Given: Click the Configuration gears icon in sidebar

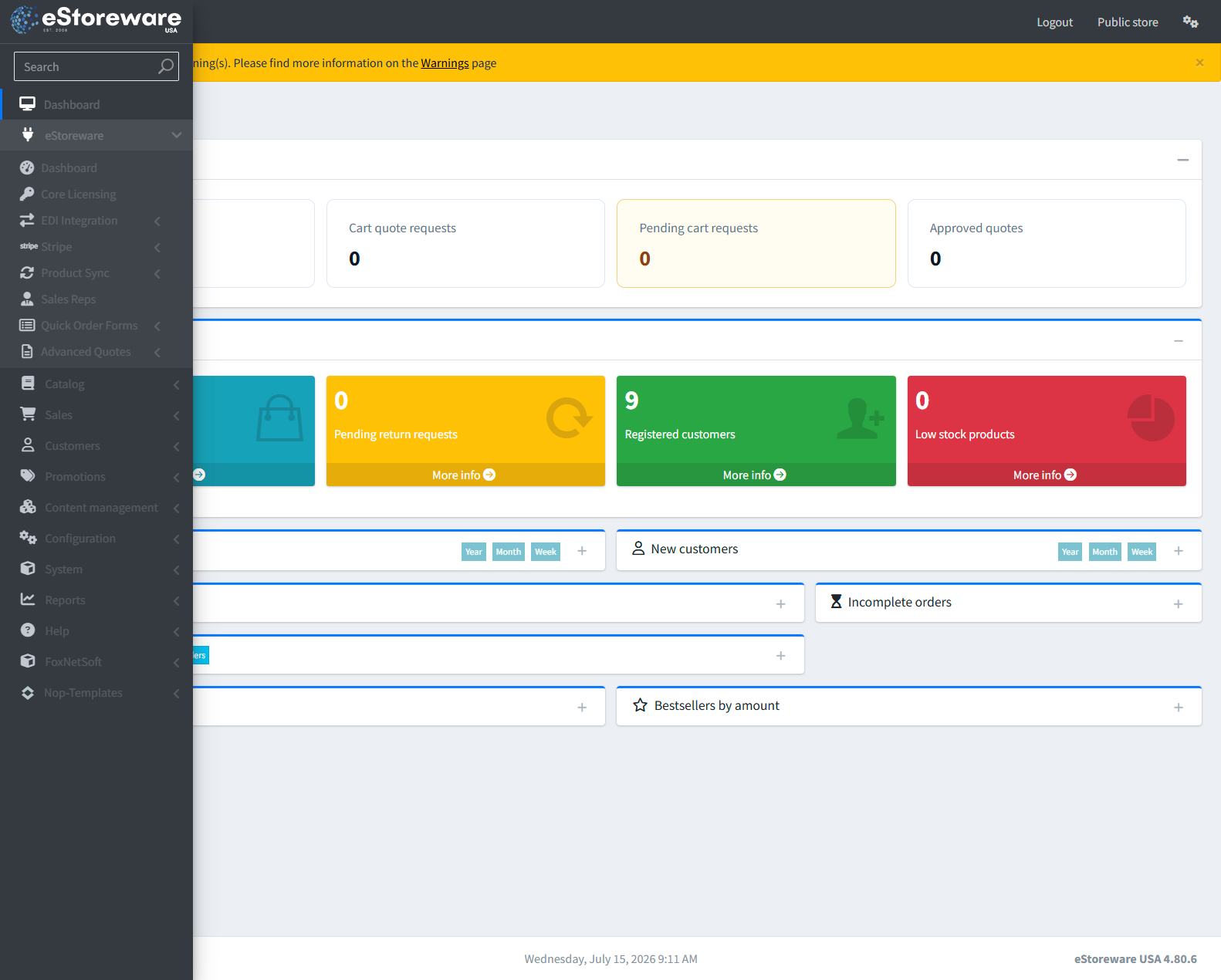Looking at the screenshot, I should pyautogui.click(x=28, y=538).
